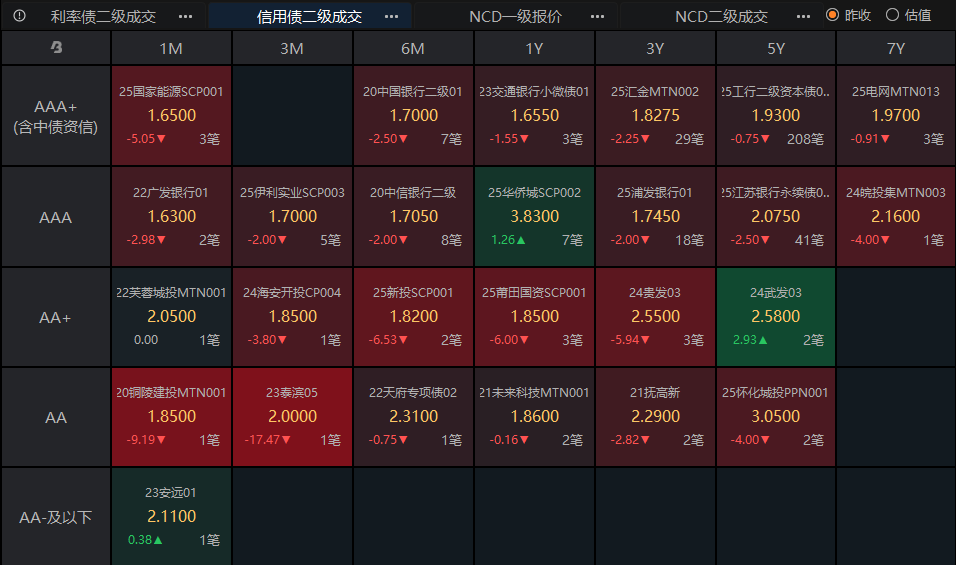Screen dimensions: 956x565
Task: Open the 20中信银行二级 cell
Action: pos(413,217)
